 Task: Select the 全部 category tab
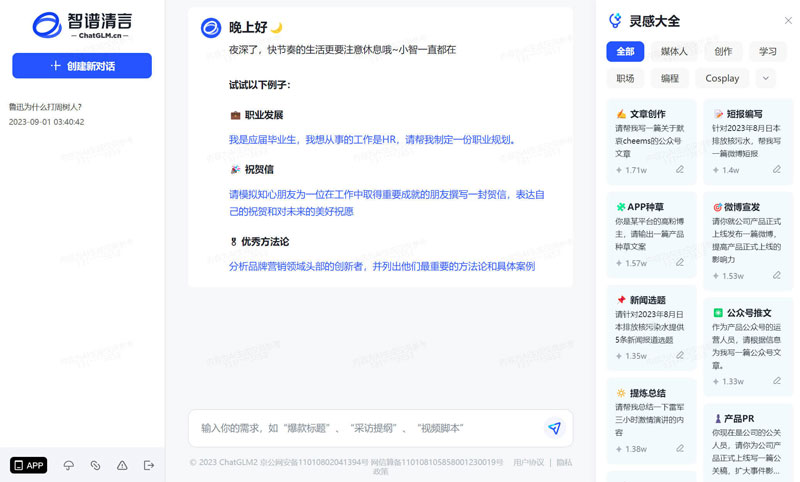tap(625, 51)
